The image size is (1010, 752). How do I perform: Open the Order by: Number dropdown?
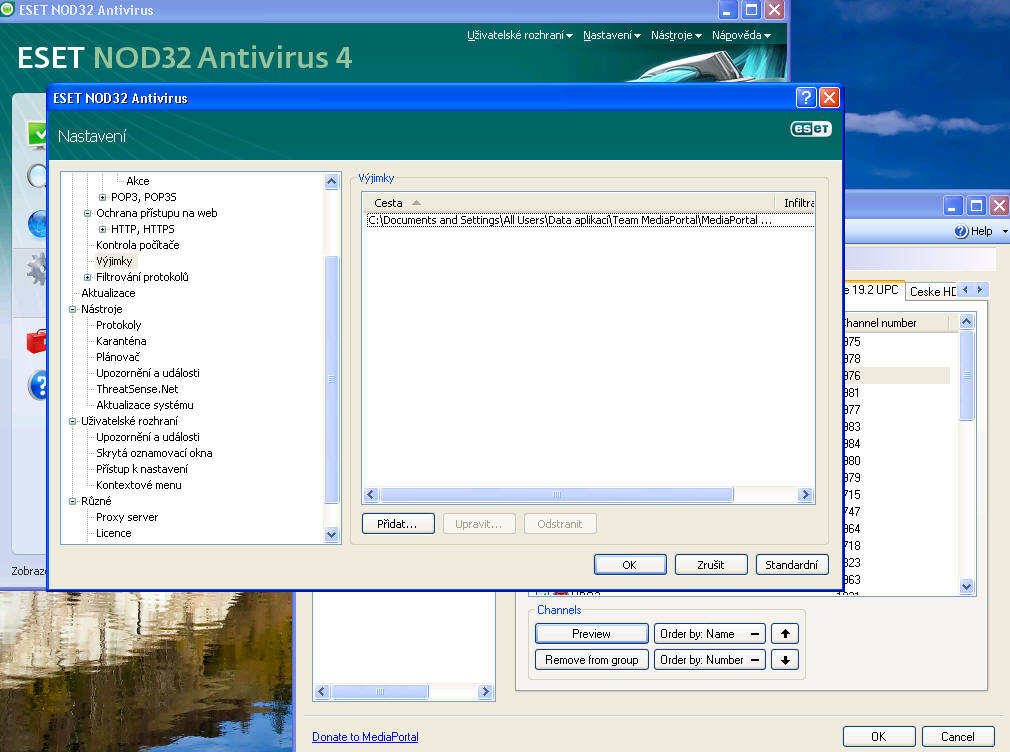click(x=710, y=660)
